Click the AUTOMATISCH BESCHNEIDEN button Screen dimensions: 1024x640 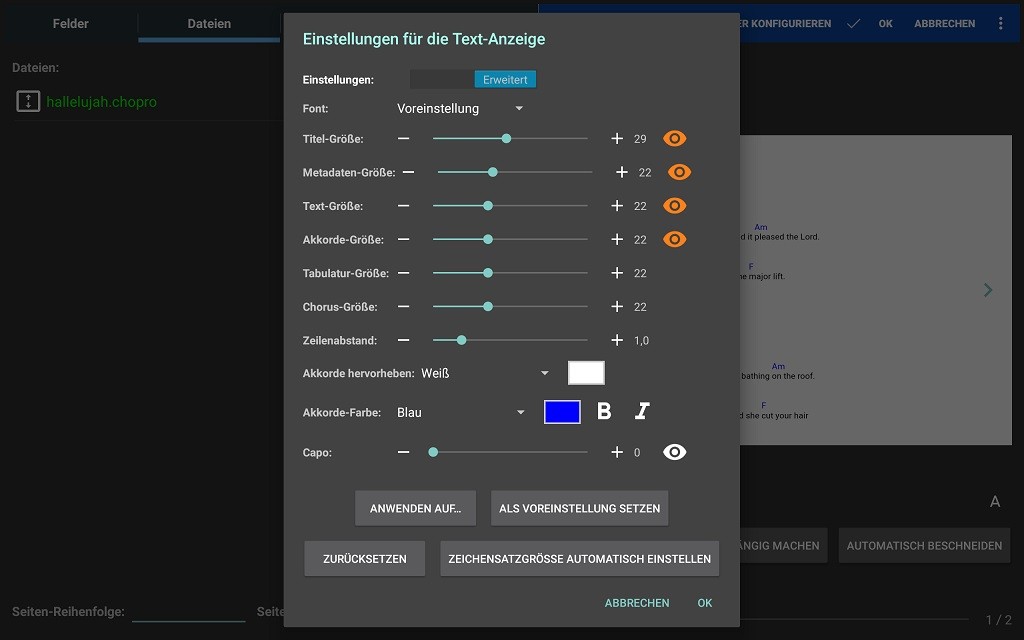pos(924,546)
